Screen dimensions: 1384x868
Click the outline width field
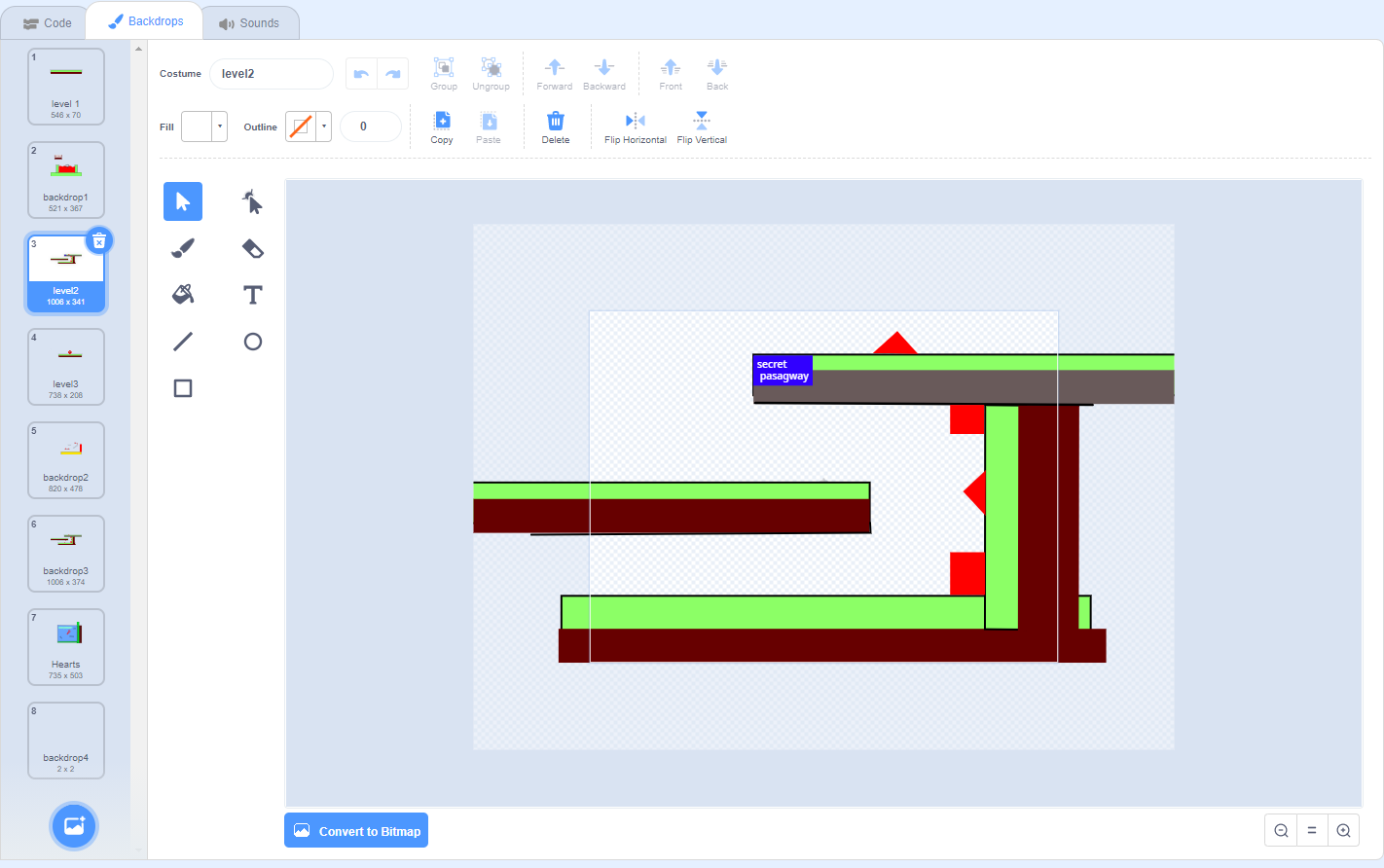(371, 127)
